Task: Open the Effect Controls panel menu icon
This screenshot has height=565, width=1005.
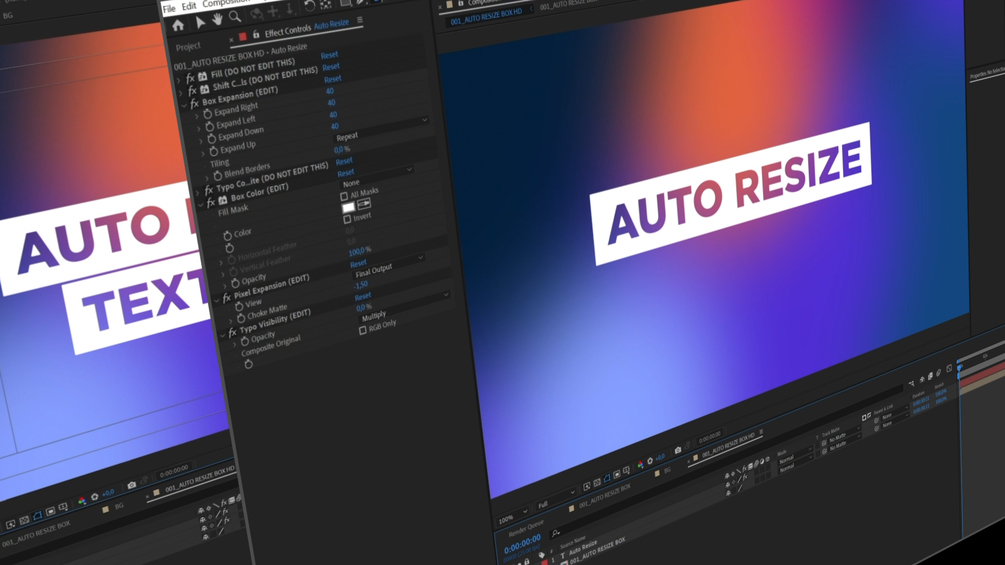Action: [360, 20]
